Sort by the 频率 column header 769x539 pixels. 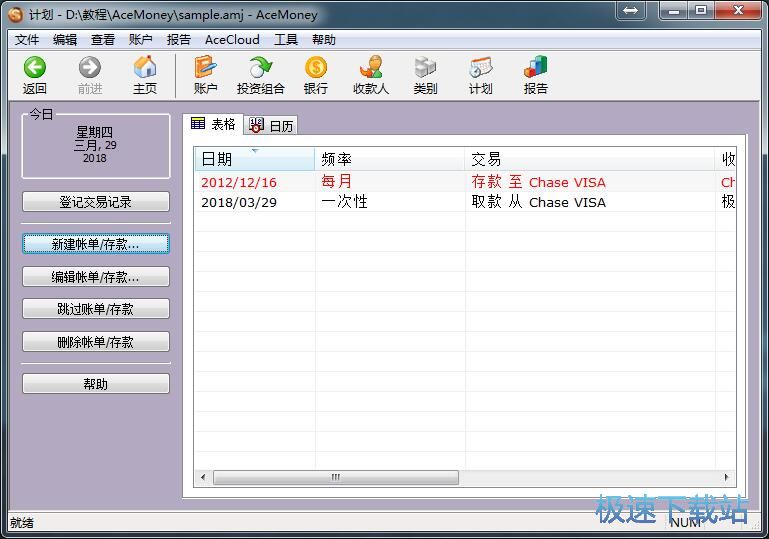[x=389, y=159]
